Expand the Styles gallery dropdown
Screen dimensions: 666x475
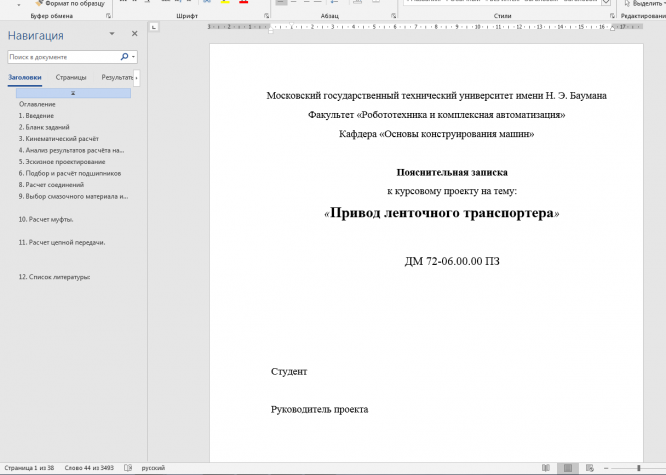(605, 3)
